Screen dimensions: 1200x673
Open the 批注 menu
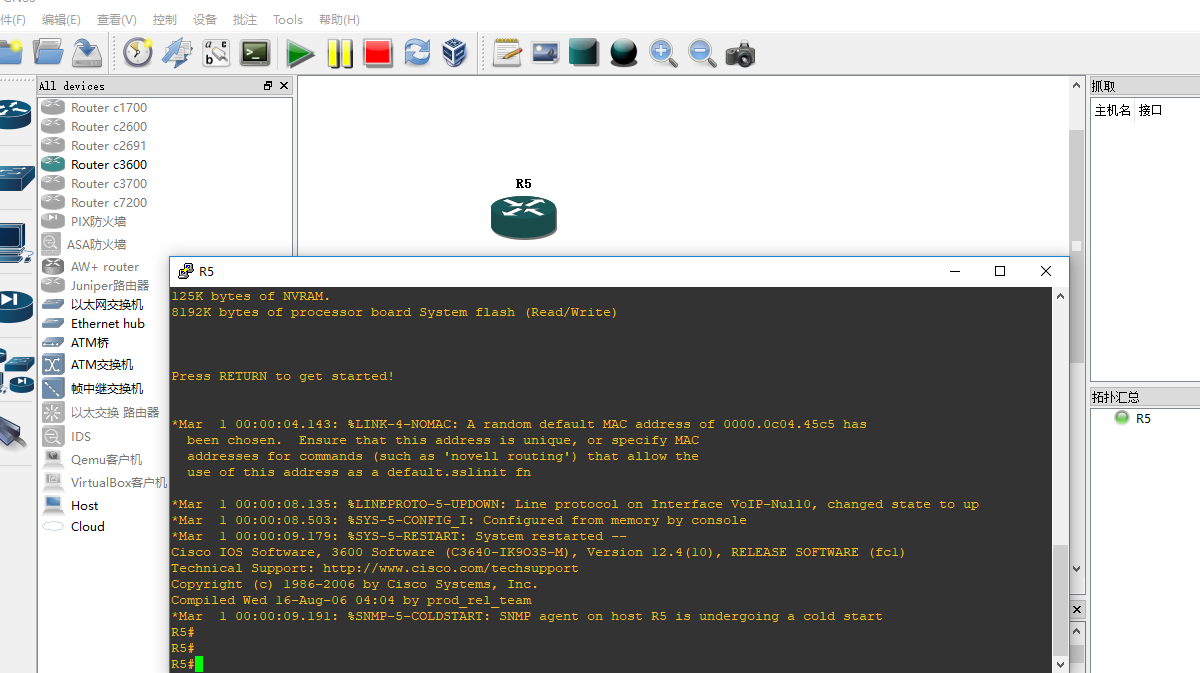coord(245,19)
